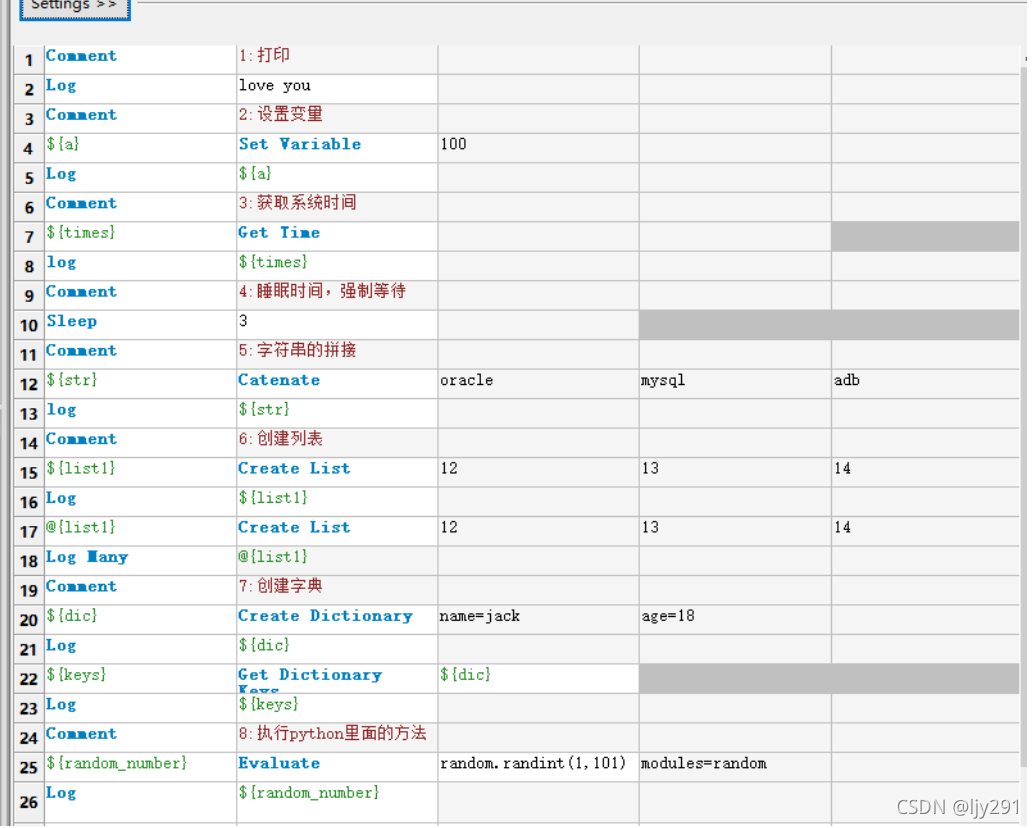Click the '7: 创建字典' comment cell

[x=337, y=590]
